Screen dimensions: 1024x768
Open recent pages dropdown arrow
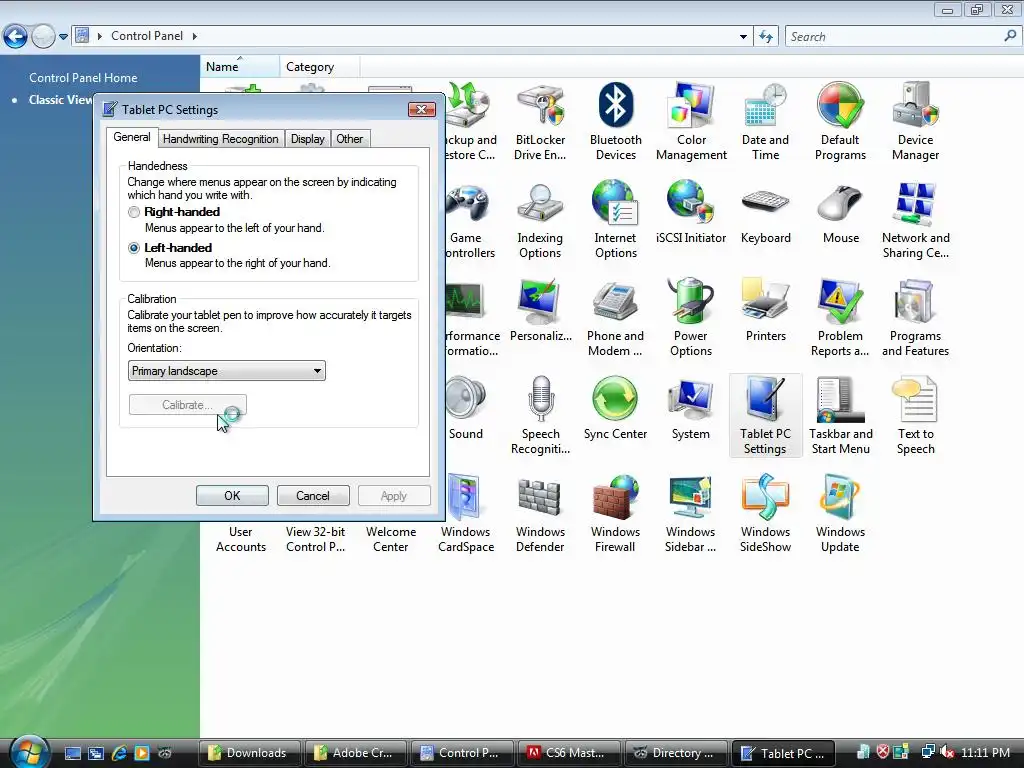point(63,37)
